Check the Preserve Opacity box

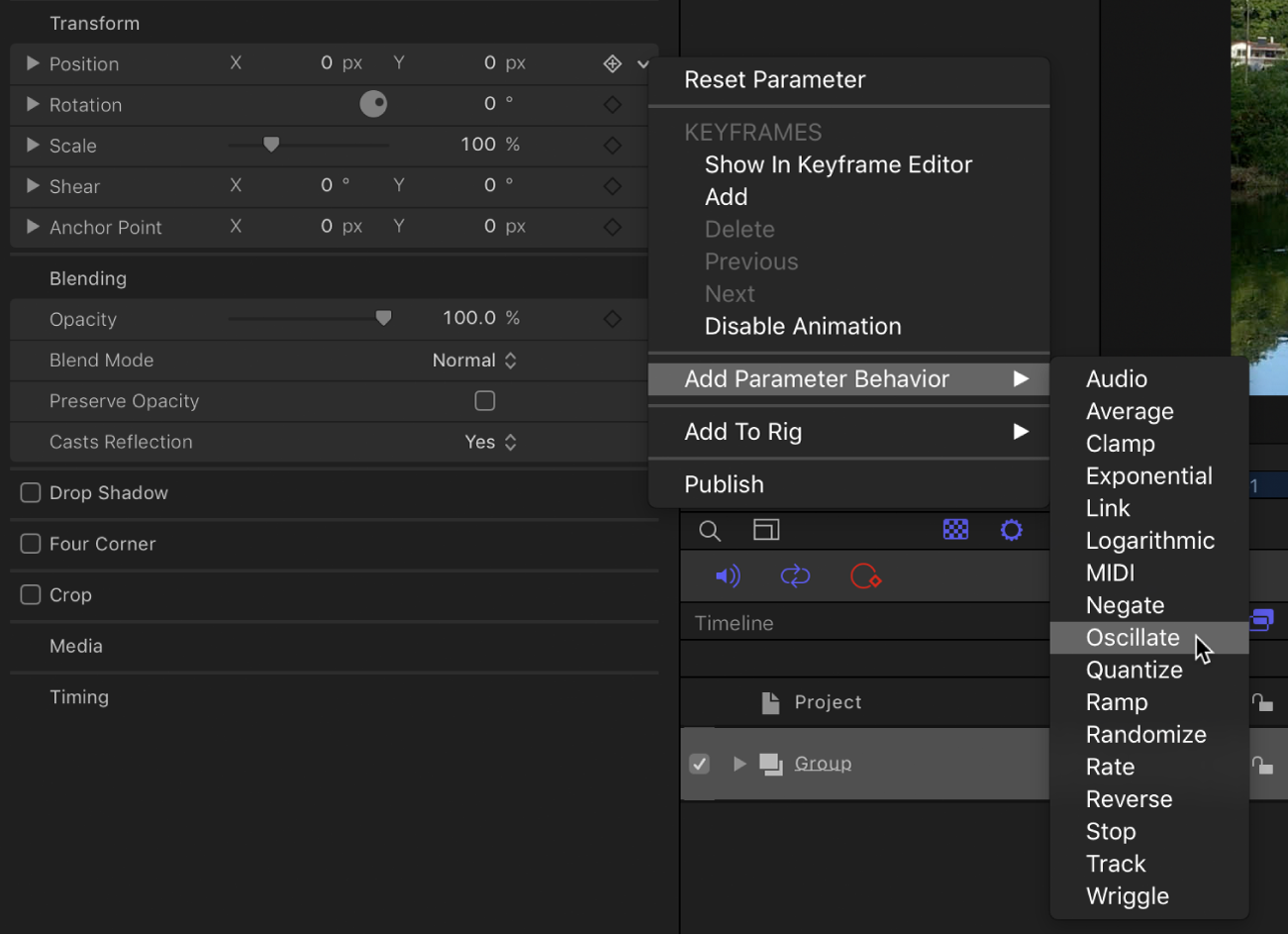pyautogui.click(x=485, y=400)
